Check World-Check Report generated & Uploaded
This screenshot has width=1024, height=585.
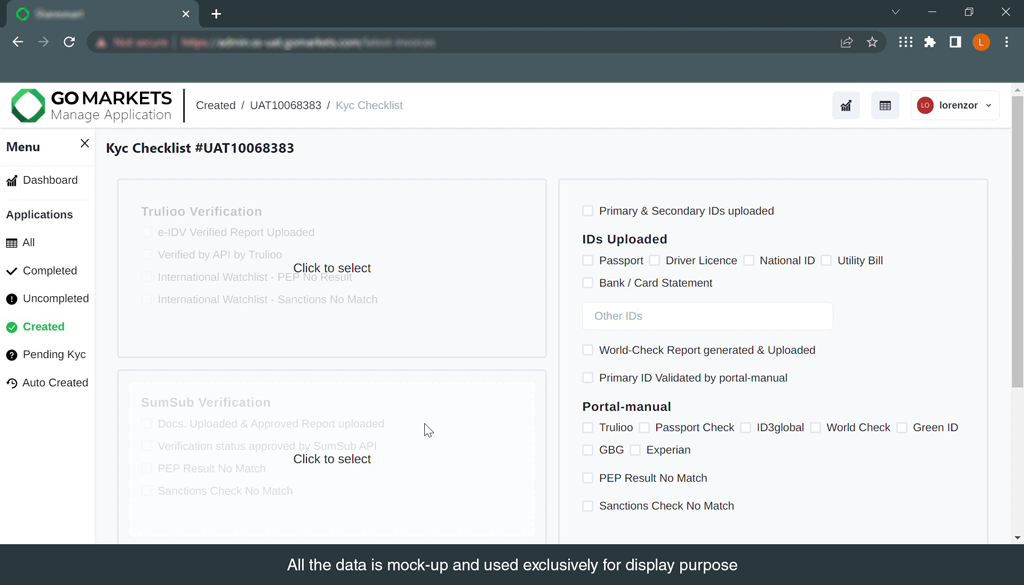(x=588, y=350)
